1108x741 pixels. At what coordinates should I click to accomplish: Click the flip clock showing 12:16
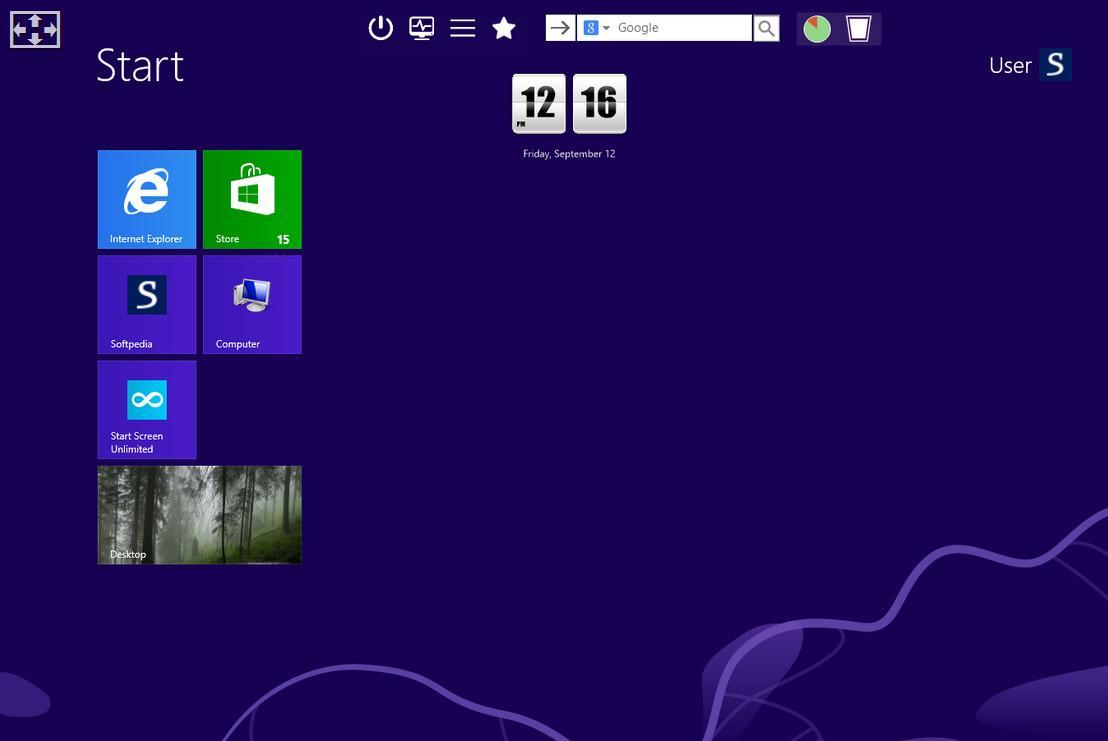(569, 103)
